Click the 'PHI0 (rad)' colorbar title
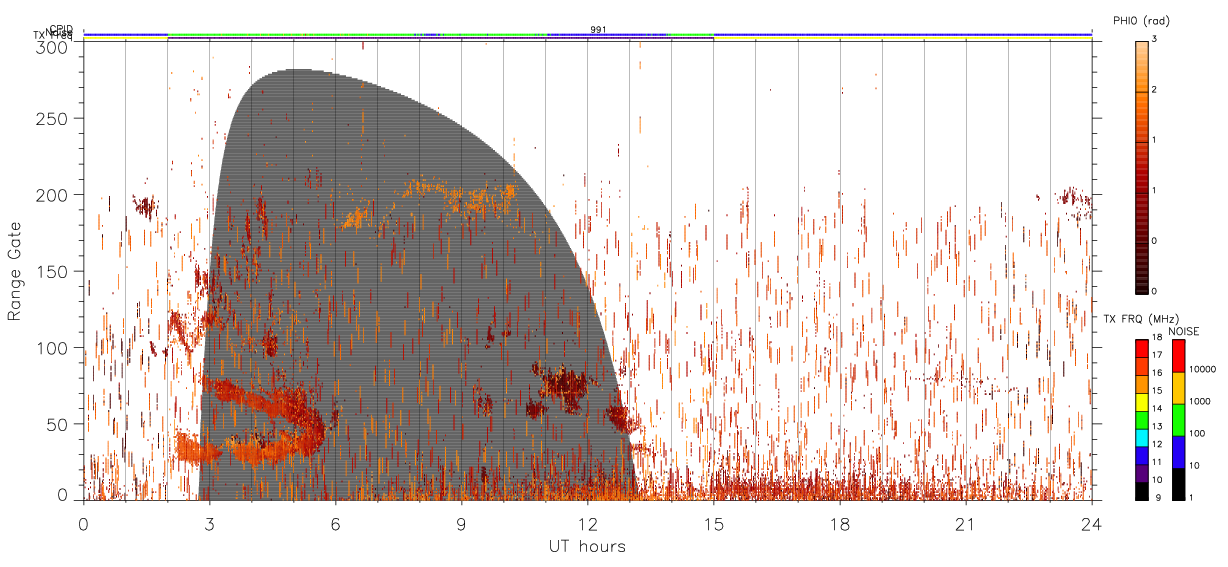Viewport: 1228px width, 567px height. pos(1140,21)
